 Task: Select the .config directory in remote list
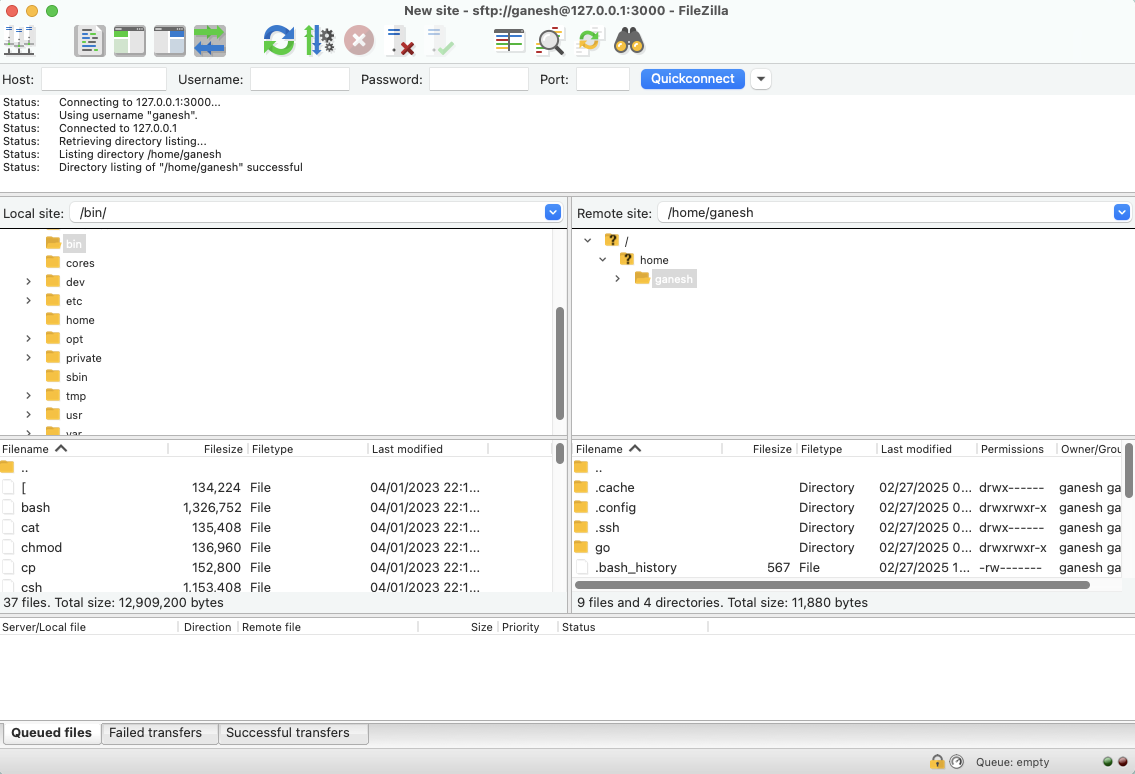(x=848, y=508)
